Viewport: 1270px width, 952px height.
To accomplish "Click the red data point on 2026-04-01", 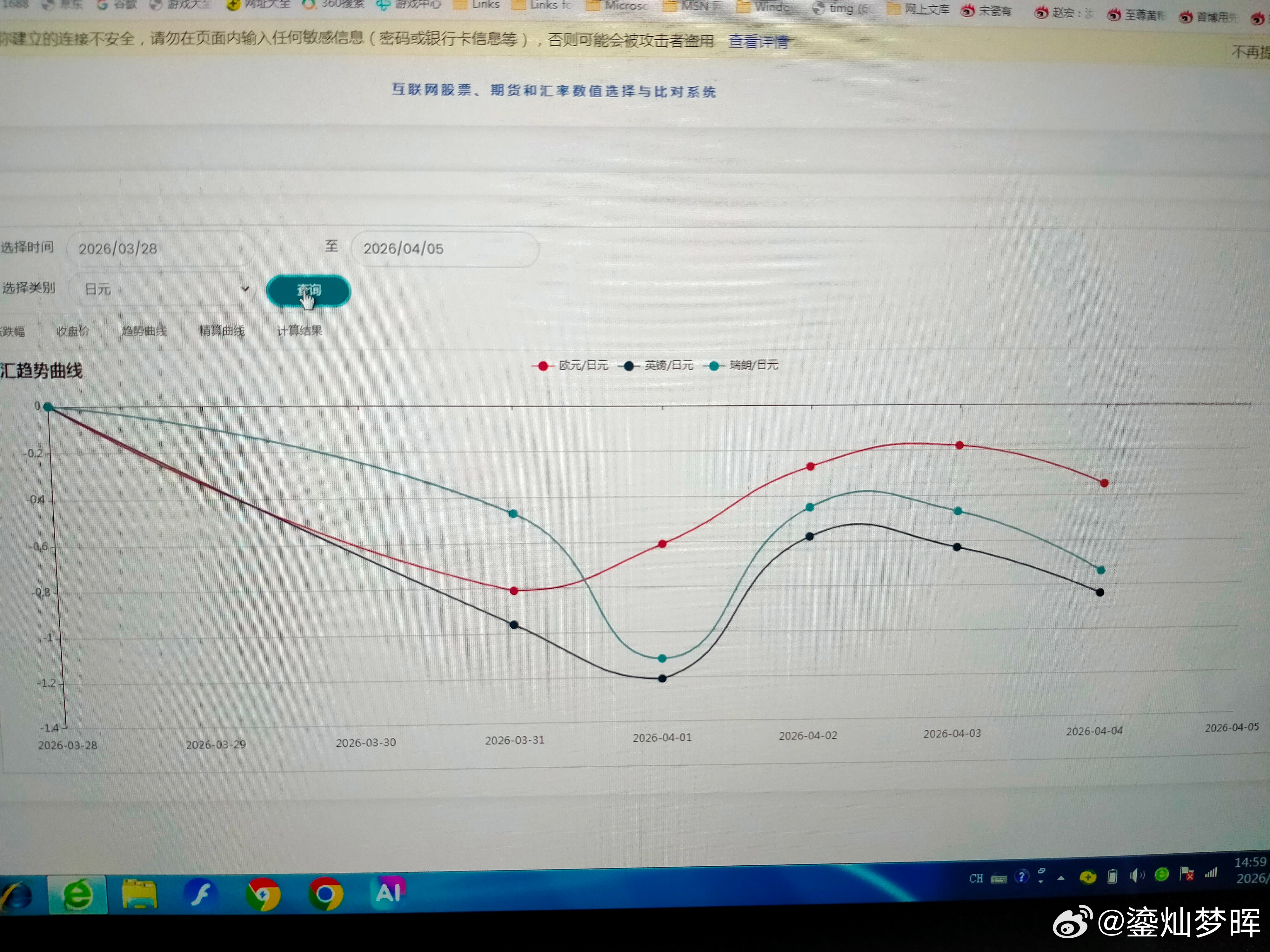I will pos(662,543).
